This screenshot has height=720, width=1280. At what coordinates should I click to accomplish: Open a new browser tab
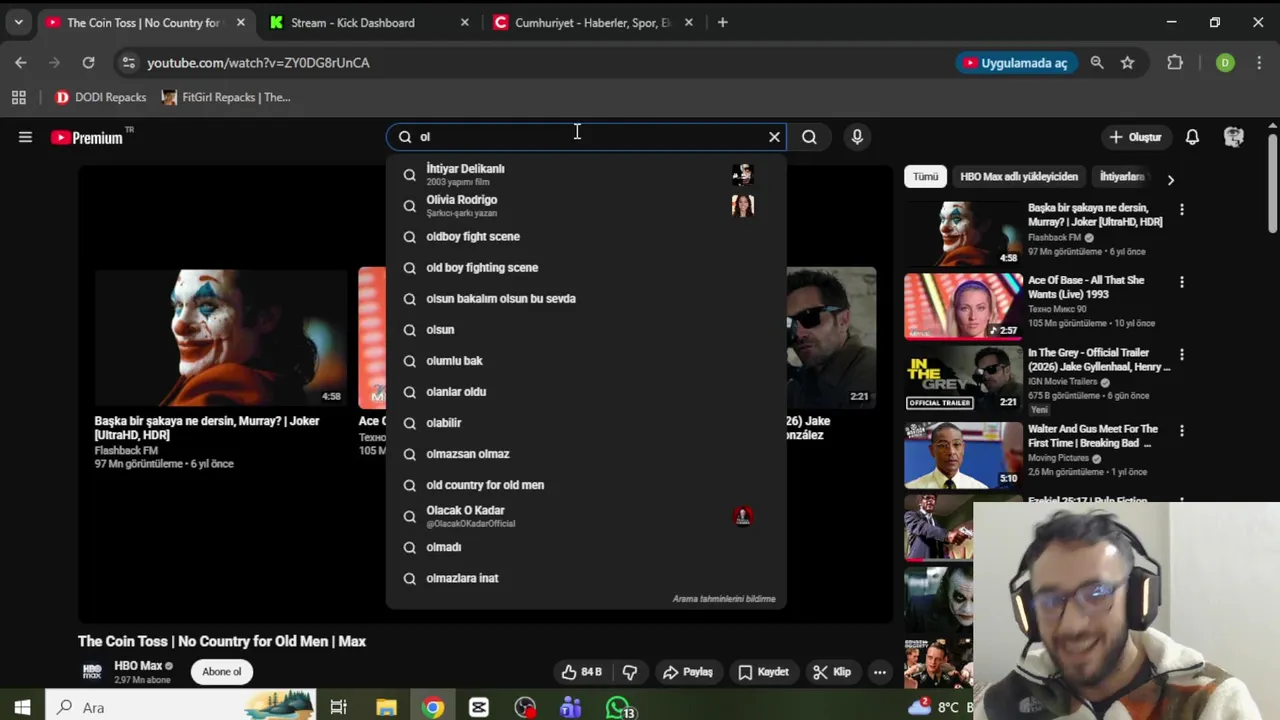[723, 22]
